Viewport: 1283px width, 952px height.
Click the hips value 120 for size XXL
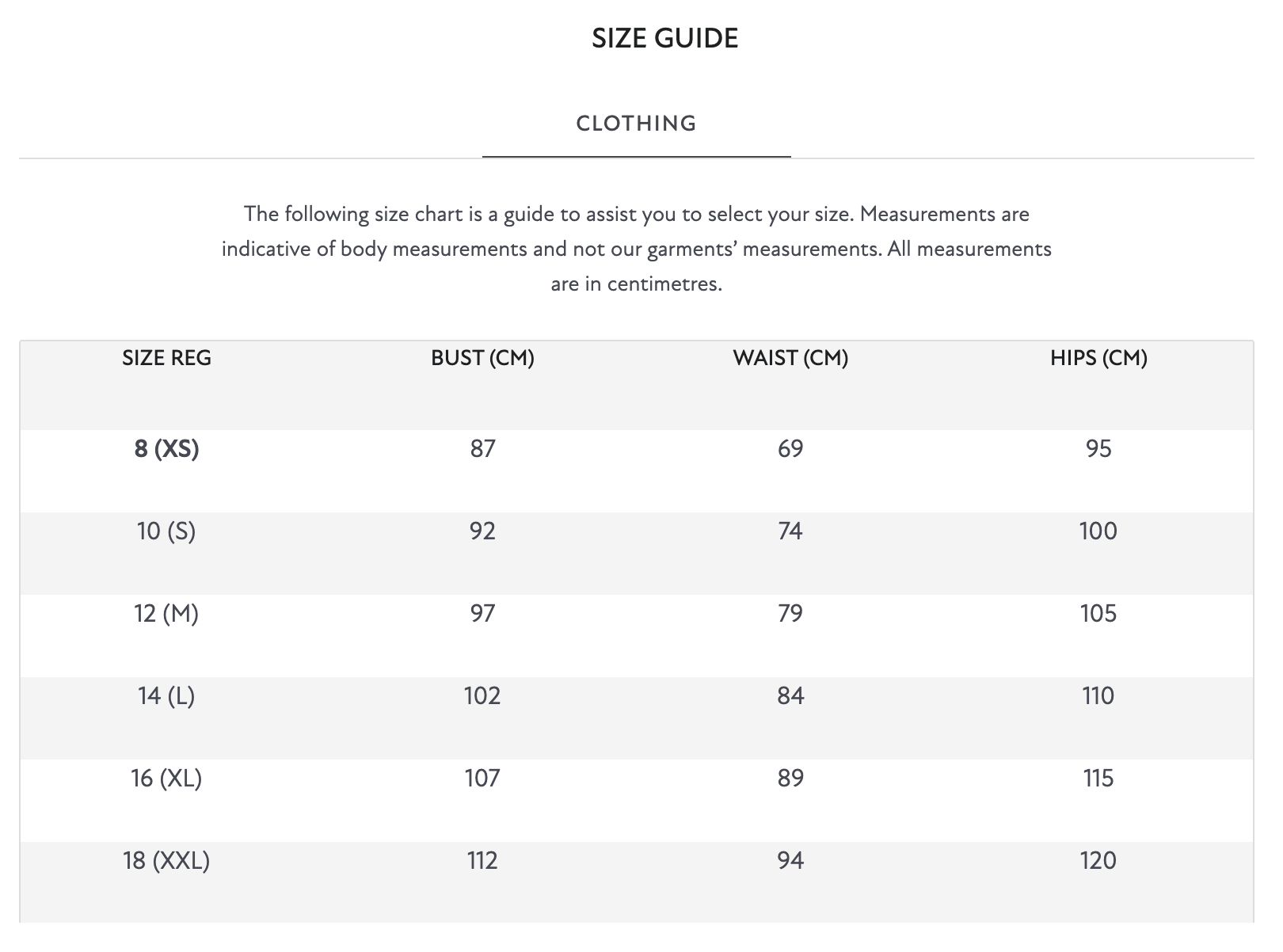pyautogui.click(x=1098, y=861)
